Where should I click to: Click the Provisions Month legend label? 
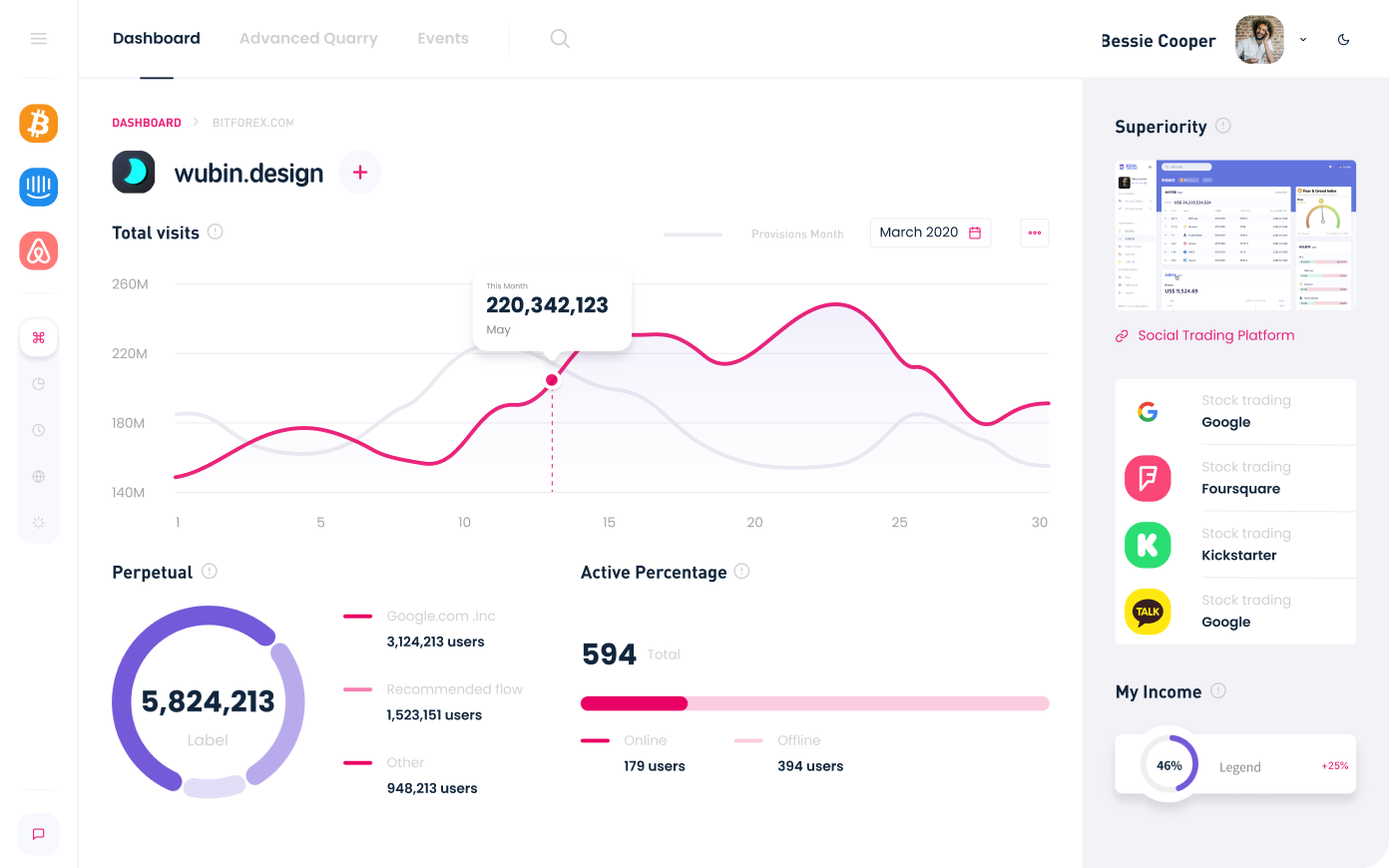pos(797,234)
